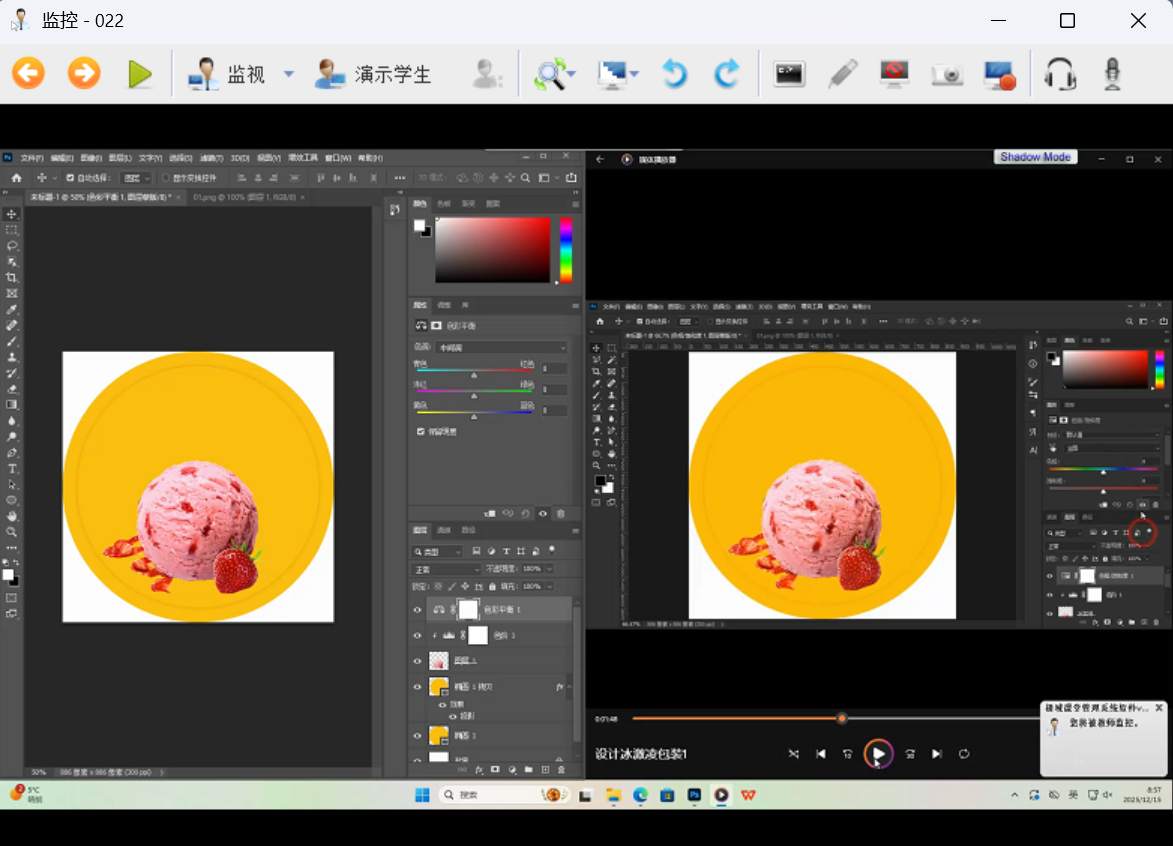
Task: Toggle the 保留明度 checkbox in properties panel
Action: click(421, 431)
